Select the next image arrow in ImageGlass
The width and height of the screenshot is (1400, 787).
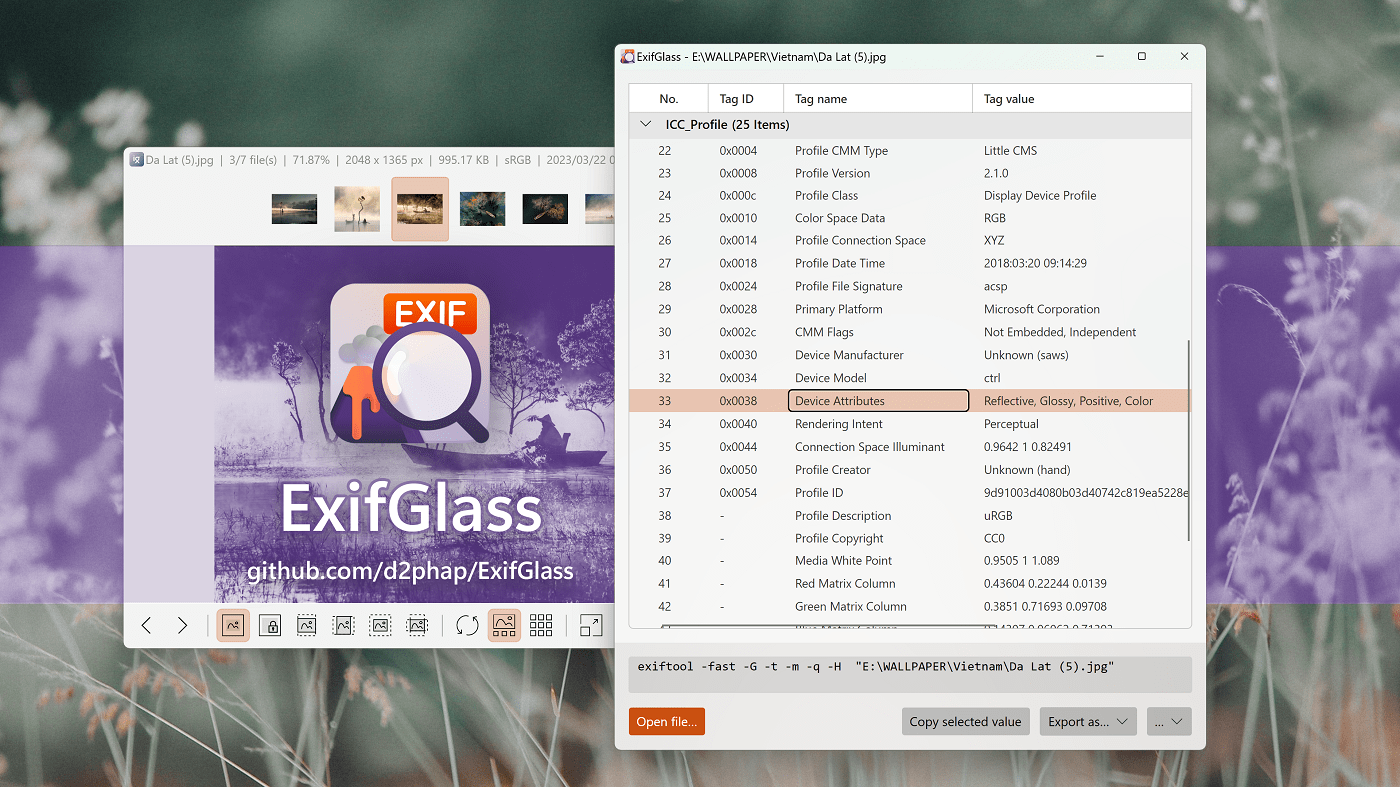tap(183, 625)
